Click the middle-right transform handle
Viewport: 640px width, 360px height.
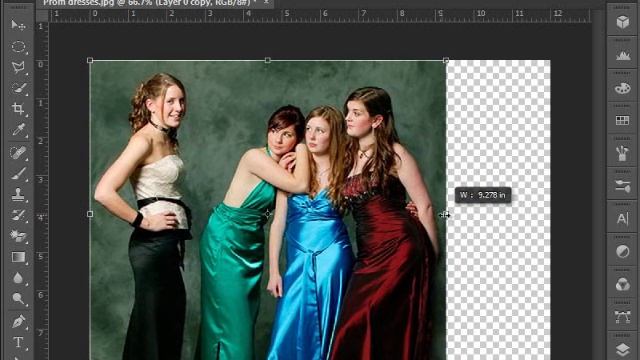click(x=445, y=214)
